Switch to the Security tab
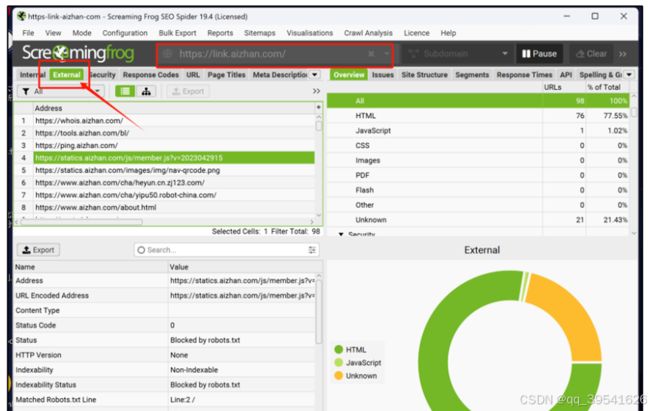The image size is (650, 411). point(102,75)
